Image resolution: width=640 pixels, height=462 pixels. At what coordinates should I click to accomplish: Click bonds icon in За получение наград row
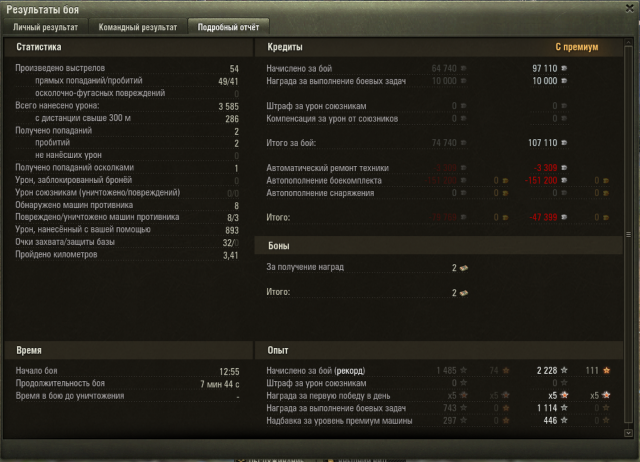[x=464, y=268]
